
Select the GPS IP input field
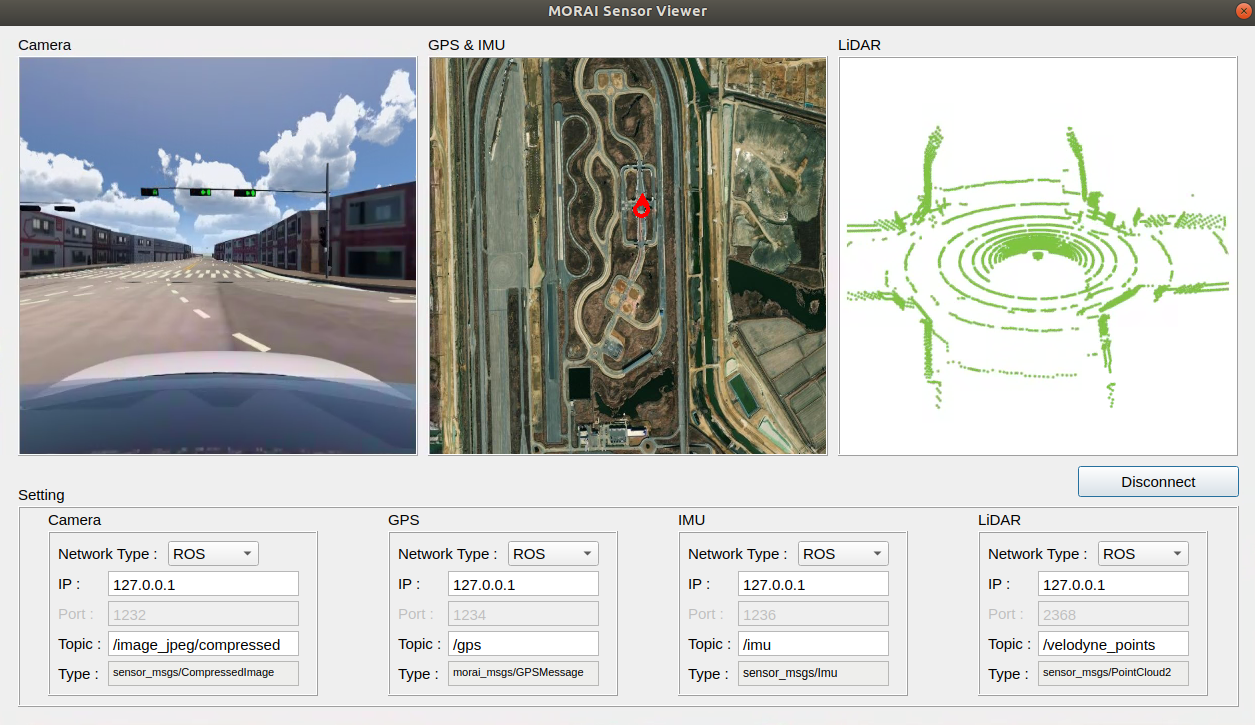coord(523,584)
